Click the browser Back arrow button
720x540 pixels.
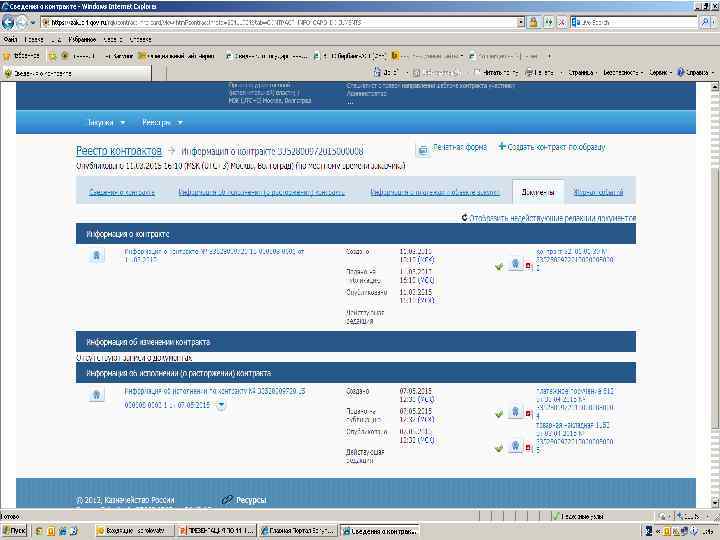click(x=8, y=22)
